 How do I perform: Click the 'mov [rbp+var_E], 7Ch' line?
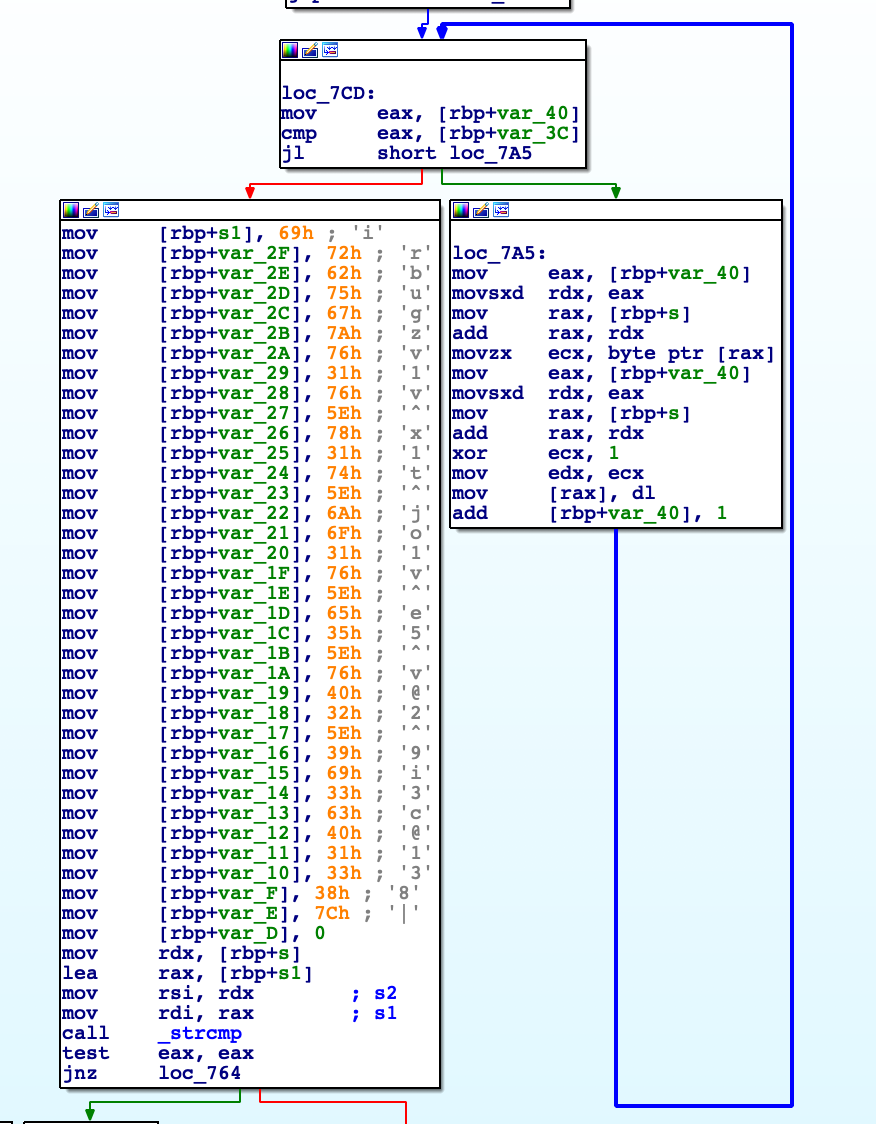241,913
